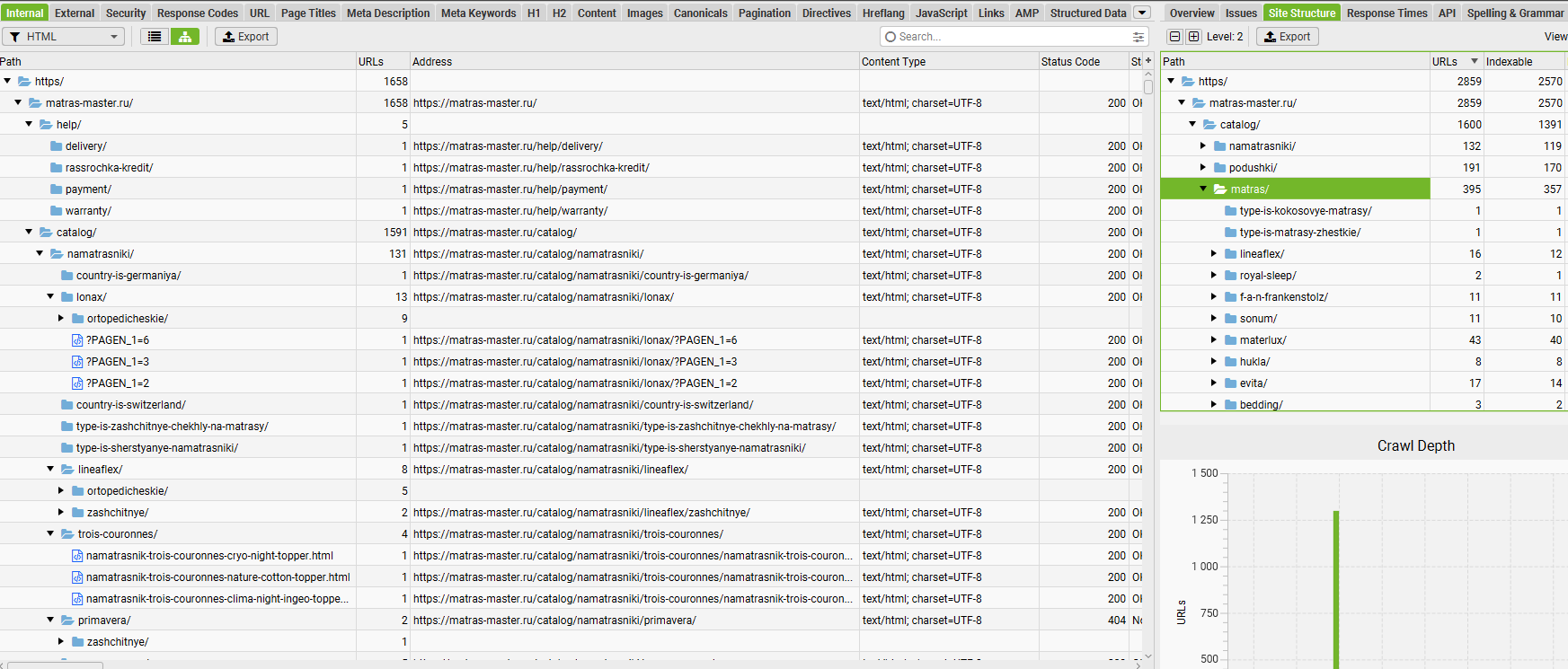This screenshot has width=1568, height=669.
Task: Open the Spelling & Grammar tab
Action: coord(1515,13)
